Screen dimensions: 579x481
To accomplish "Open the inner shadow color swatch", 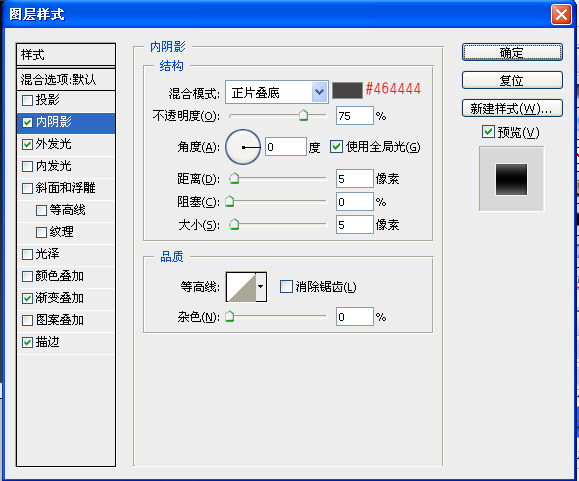I will pyautogui.click(x=347, y=90).
